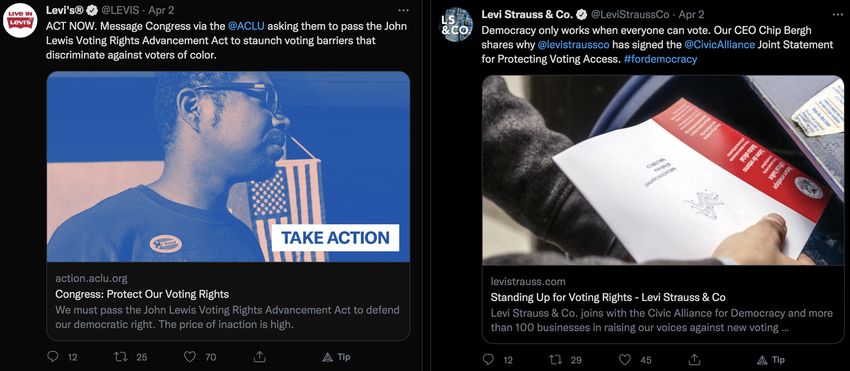The width and height of the screenshot is (850, 371).
Task: Open the Levi's profile avatar
Action: tap(20, 21)
